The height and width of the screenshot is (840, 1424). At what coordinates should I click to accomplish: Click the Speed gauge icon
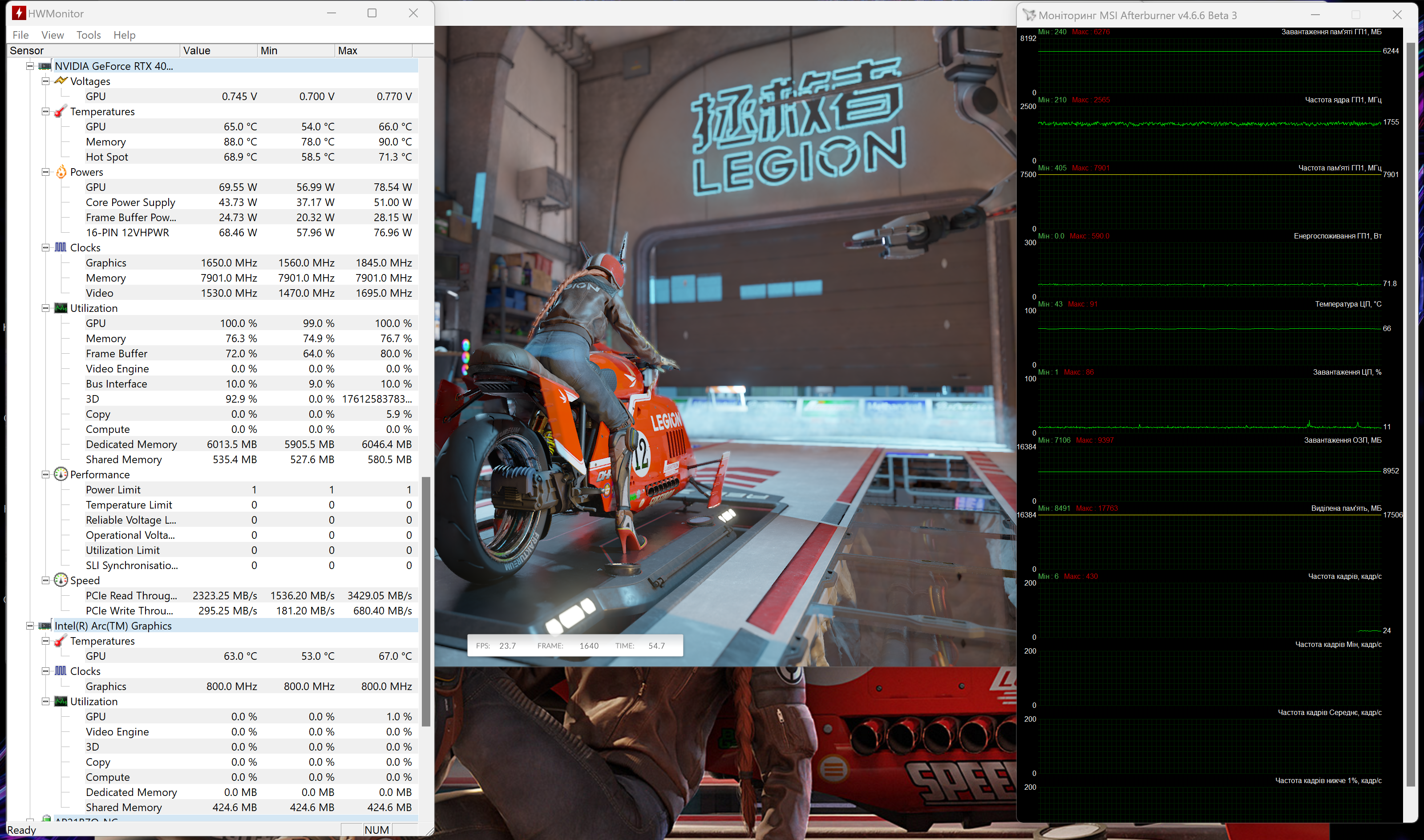[61, 580]
